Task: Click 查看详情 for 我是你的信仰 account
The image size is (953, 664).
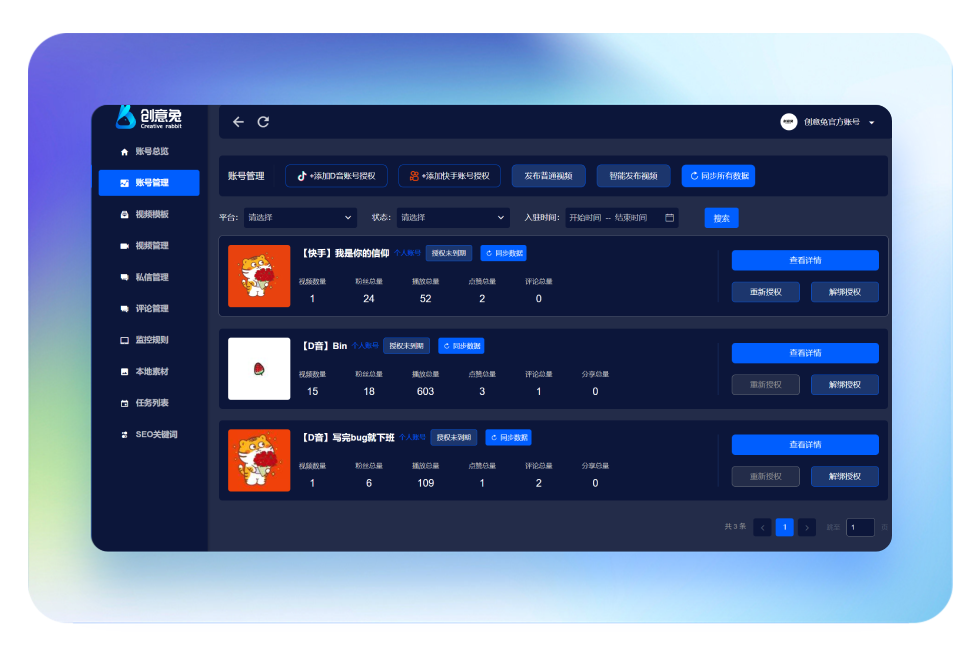Action: pyautogui.click(x=805, y=260)
